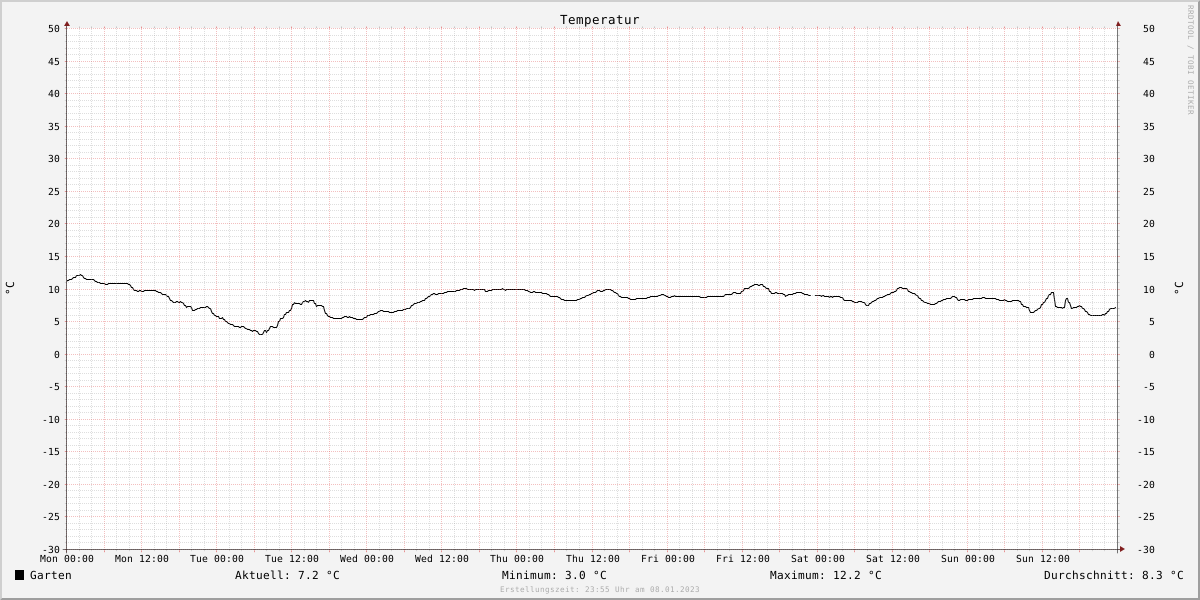Click the left axis '50' label
This screenshot has height=600, width=1200.
coord(54,29)
